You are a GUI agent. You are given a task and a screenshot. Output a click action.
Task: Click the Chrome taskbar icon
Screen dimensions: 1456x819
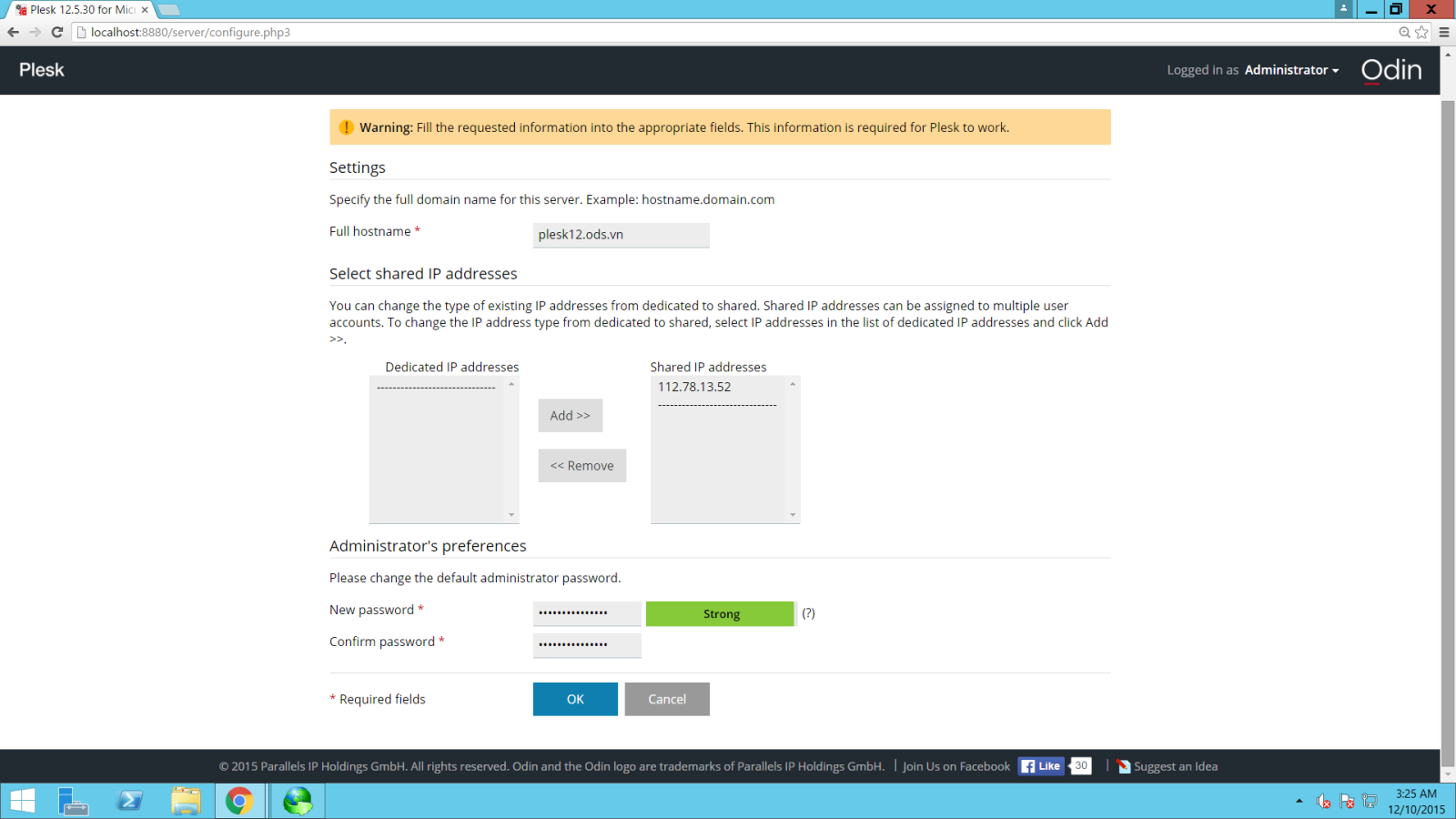point(239,801)
